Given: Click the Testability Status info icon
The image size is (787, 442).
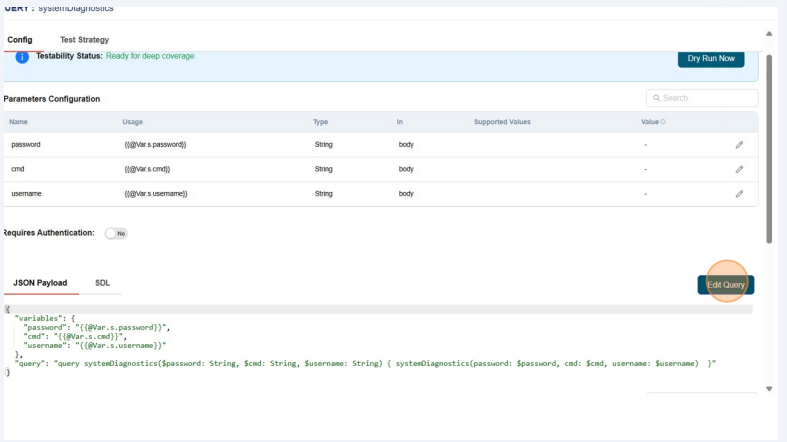Looking at the screenshot, I should tap(21, 59).
